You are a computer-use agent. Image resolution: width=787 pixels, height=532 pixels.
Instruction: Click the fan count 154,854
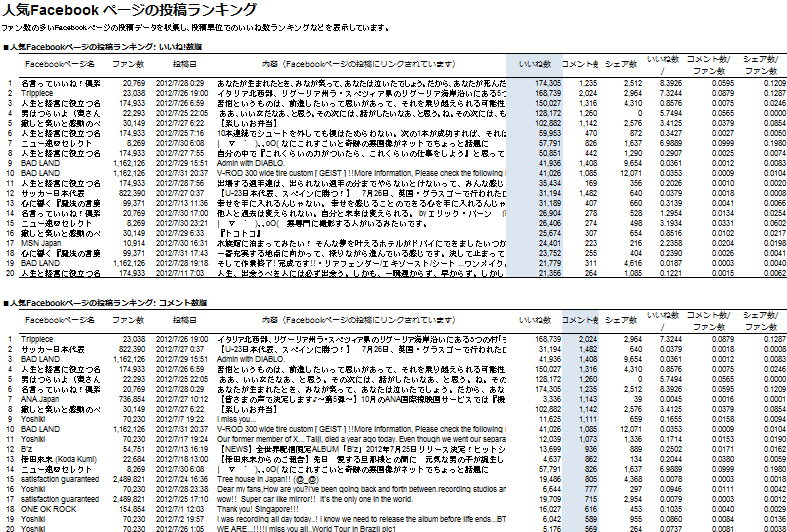(x=132, y=509)
